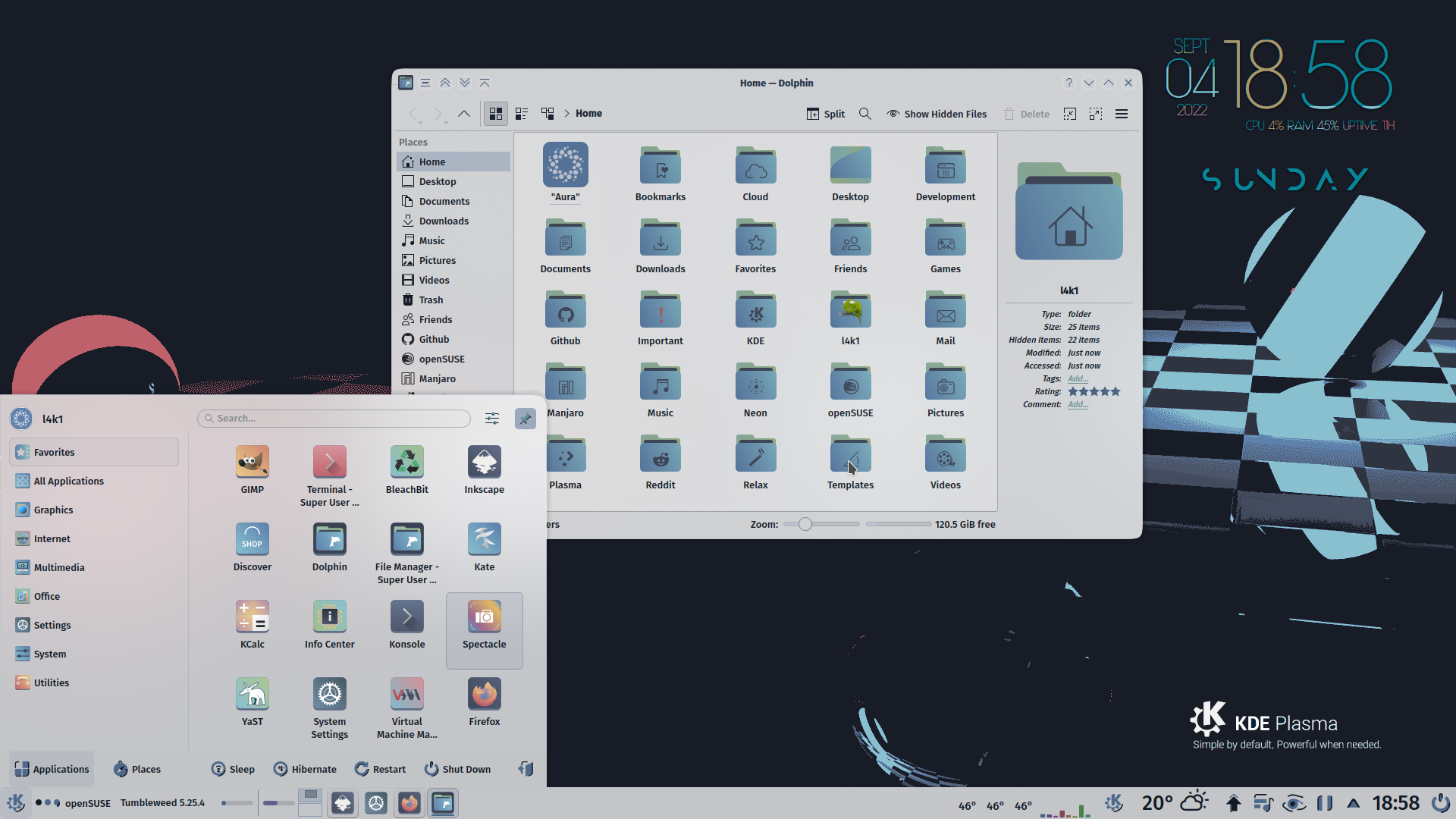Click the Delete toolbar button in Dolphin
Viewport: 1456px width, 819px height.
tap(1027, 114)
